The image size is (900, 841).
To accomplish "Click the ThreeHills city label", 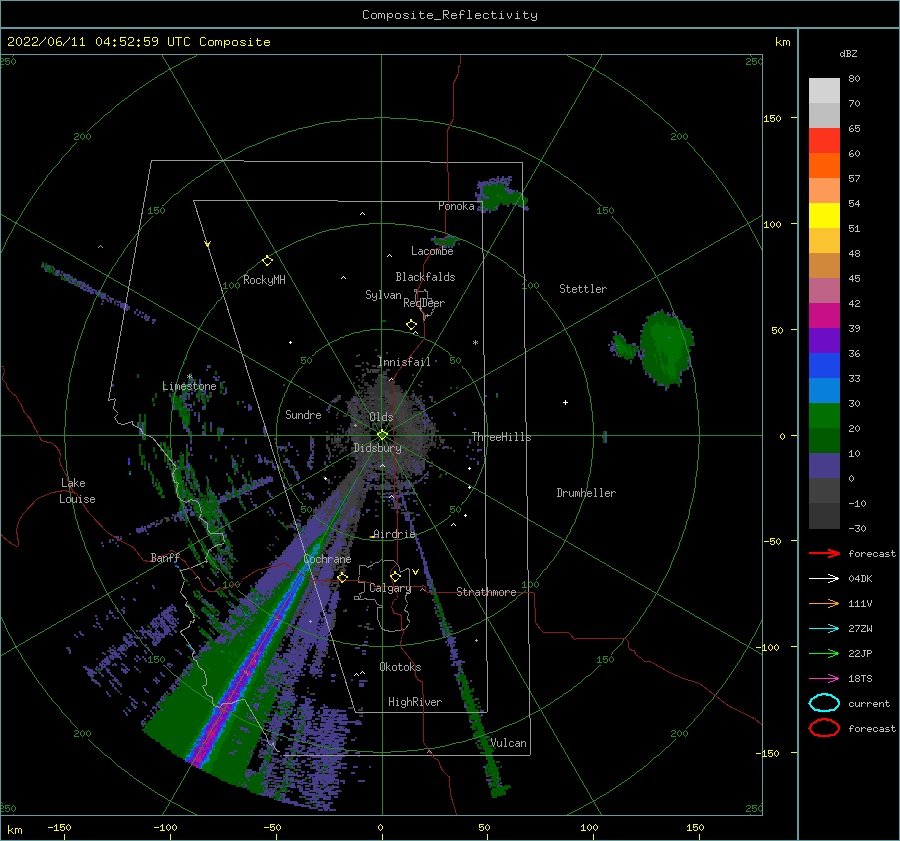I will (501, 437).
